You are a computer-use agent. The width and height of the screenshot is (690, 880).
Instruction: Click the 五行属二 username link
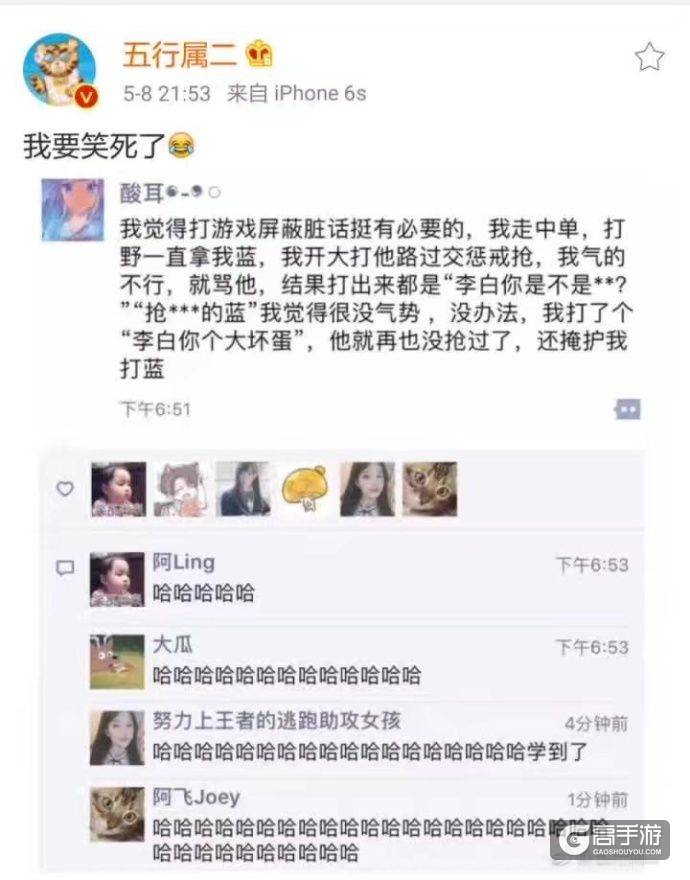click(180, 56)
